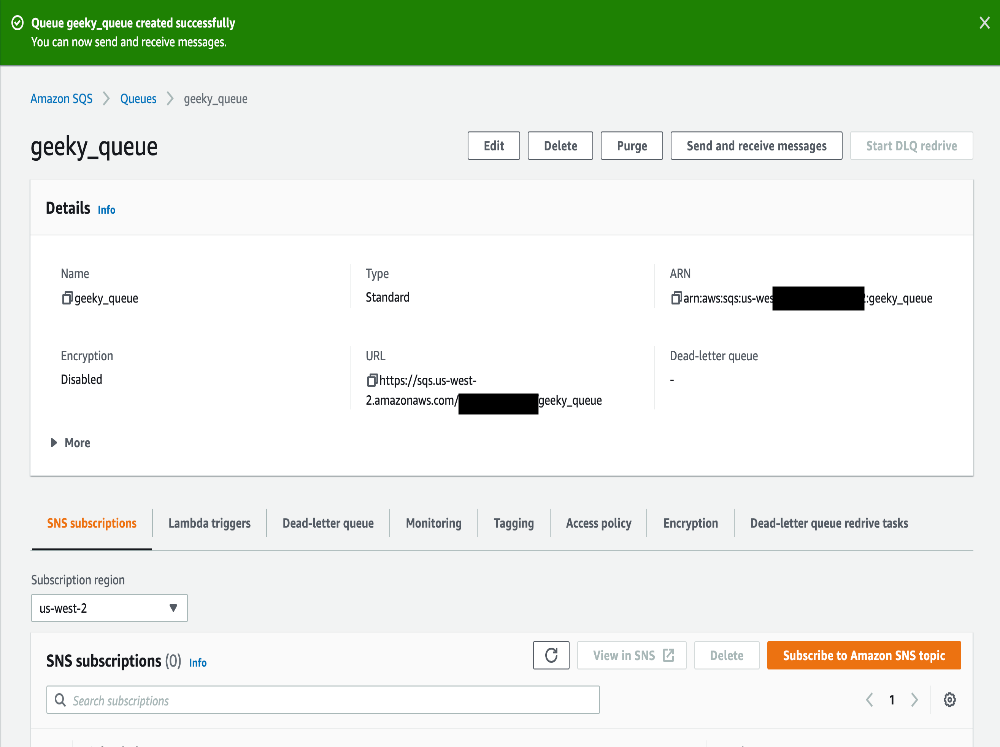Click the Encryption value Disabled

click(82, 380)
